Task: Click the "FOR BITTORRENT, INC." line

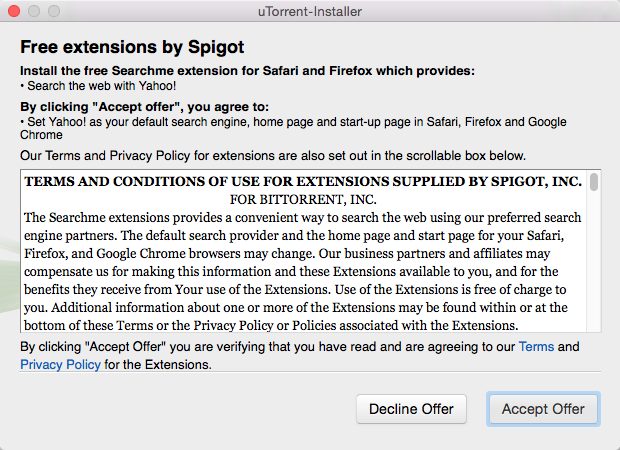Action: point(301,199)
